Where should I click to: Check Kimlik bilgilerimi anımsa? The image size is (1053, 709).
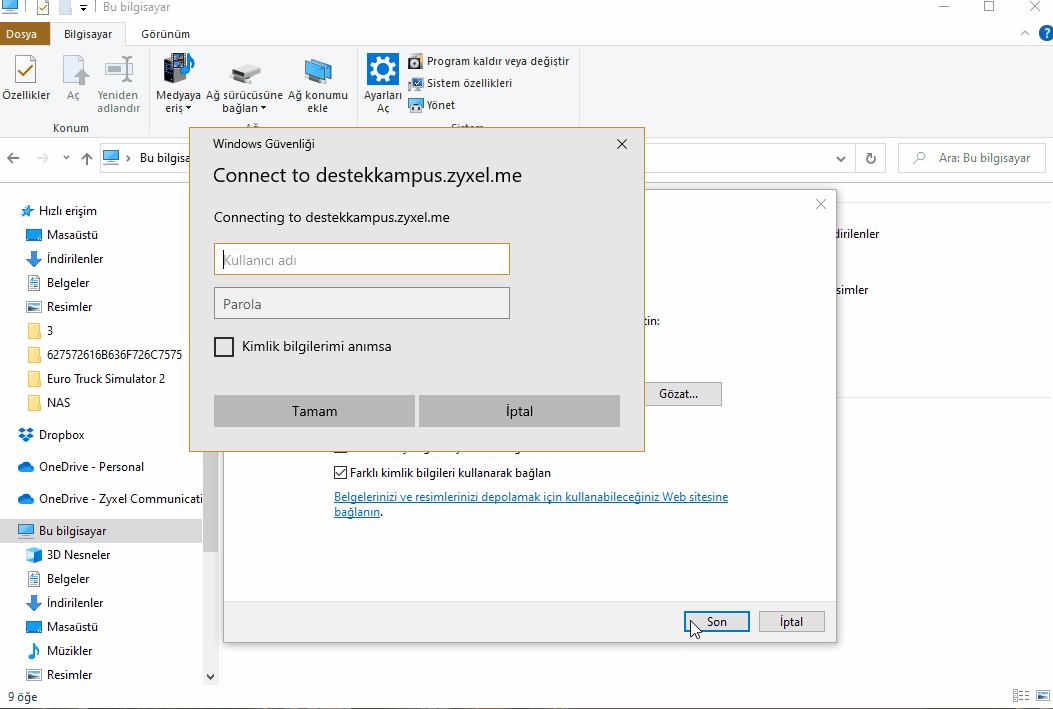point(224,347)
